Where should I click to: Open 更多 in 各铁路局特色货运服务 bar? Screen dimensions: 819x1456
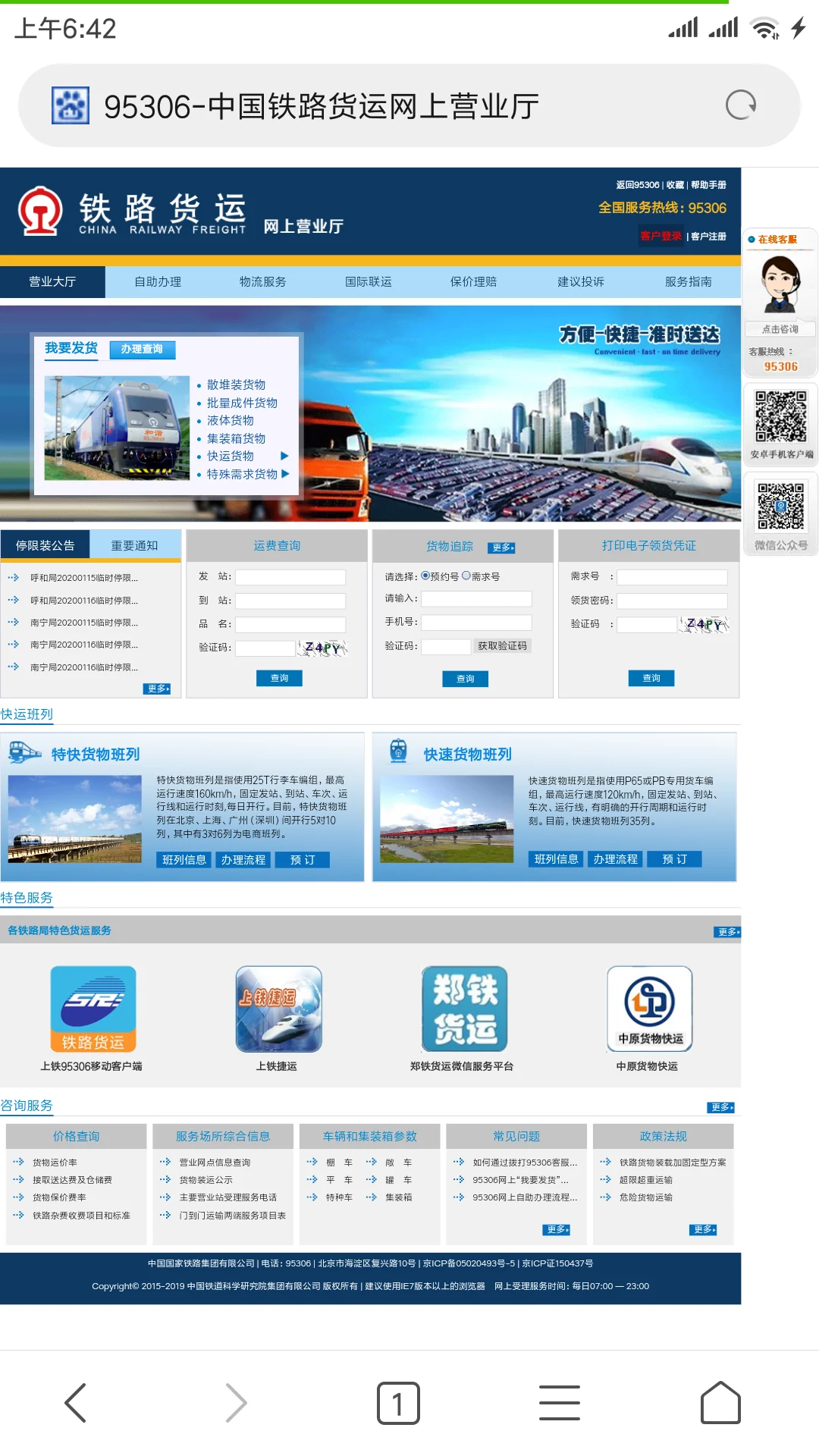pyautogui.click(x=727, y=932)
